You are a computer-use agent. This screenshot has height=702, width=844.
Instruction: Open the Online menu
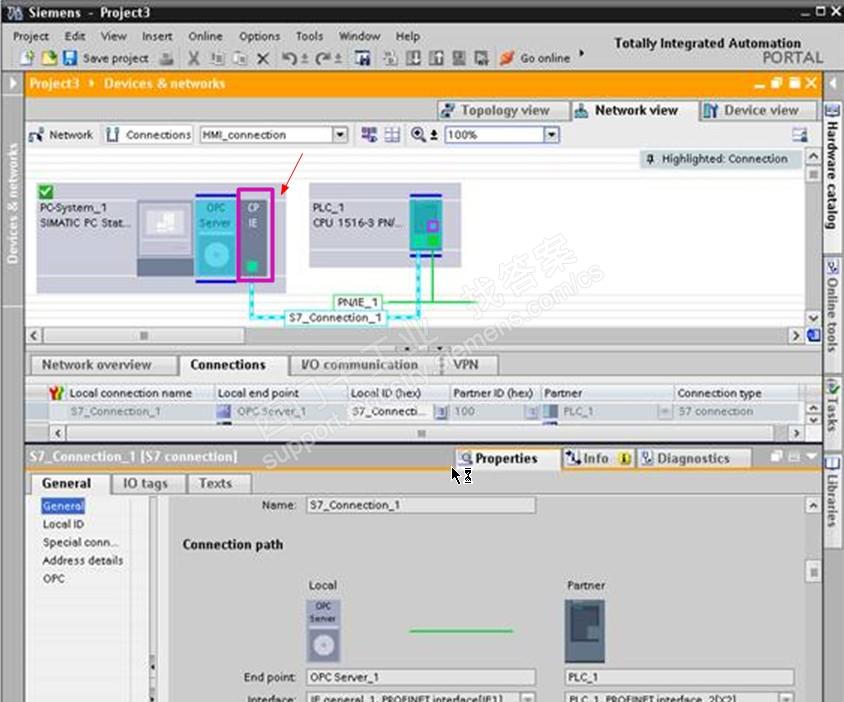click(x=205, y=36)
